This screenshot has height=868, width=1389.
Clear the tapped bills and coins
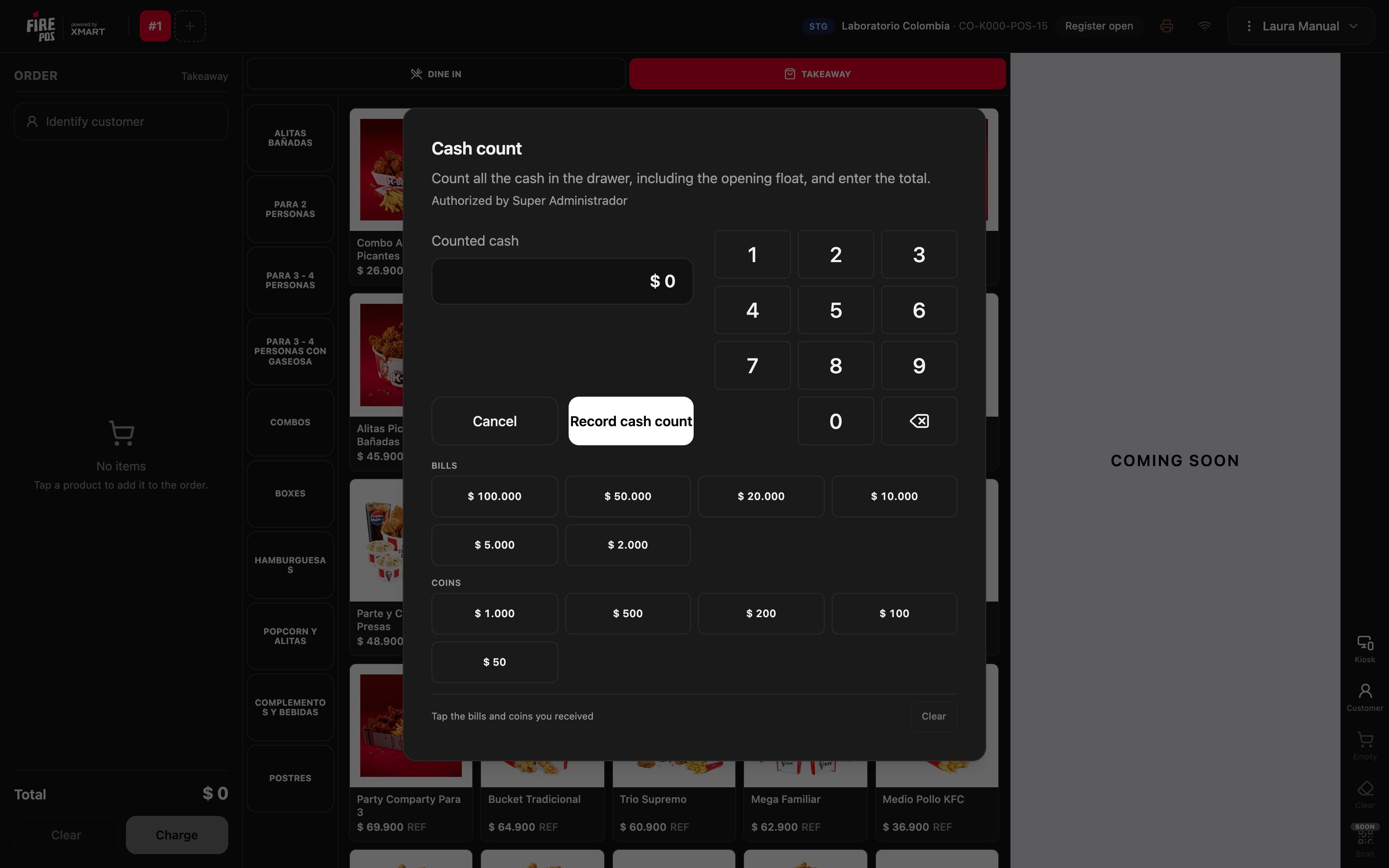[934, 717]
